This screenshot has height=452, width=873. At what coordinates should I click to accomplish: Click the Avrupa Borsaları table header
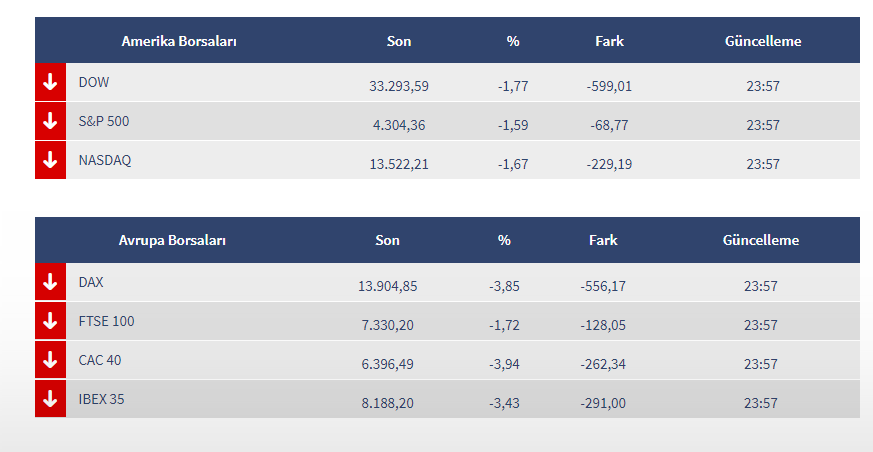pyautogui.click(x=172, y=240)
